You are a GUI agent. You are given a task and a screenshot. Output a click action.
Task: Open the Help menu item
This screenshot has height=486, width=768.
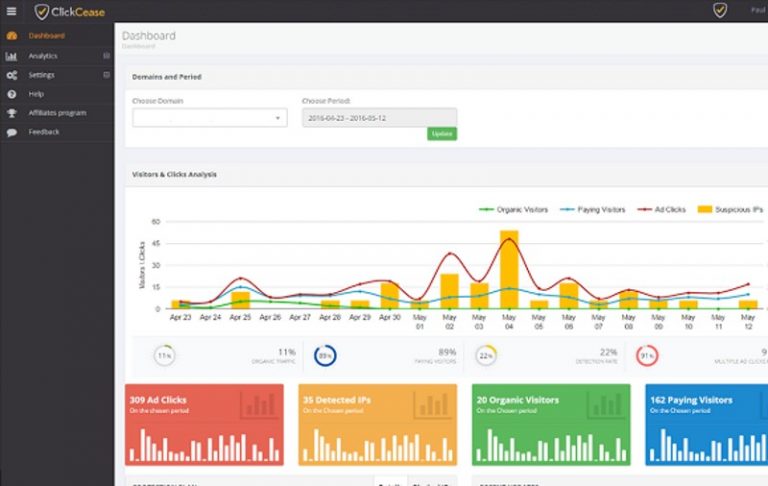37,94
